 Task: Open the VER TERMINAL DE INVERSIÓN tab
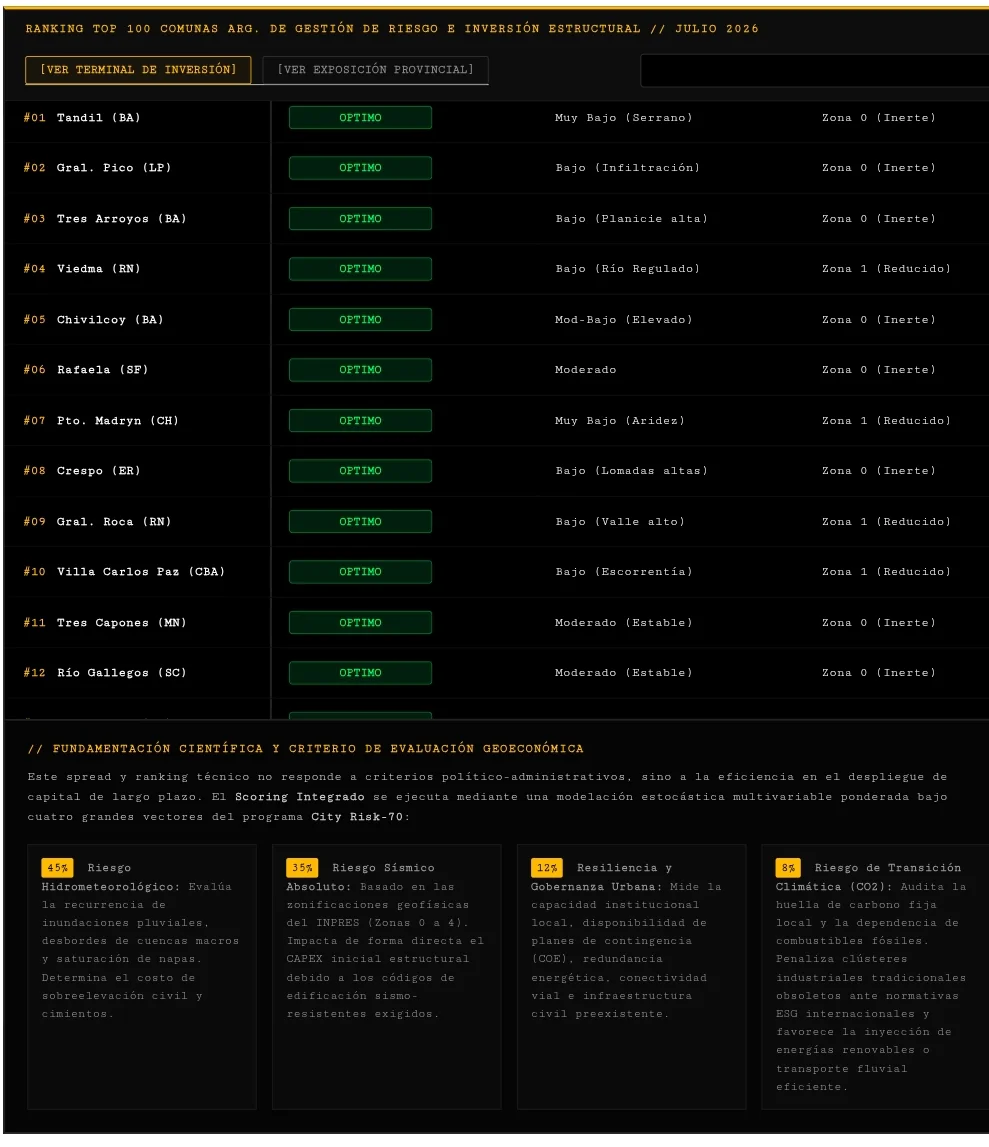coord(138,69)
